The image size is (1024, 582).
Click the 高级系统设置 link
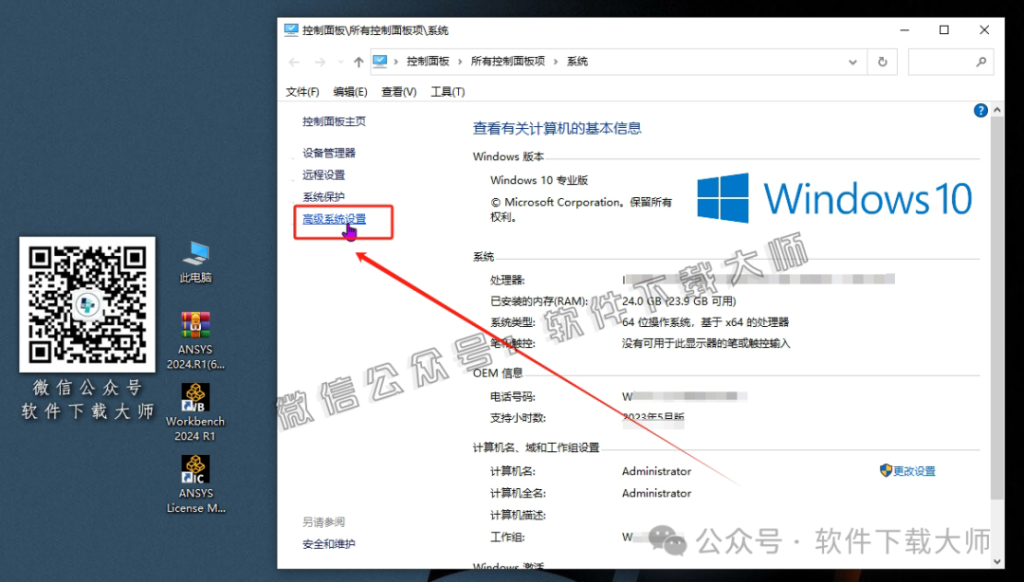pos(334,219)
